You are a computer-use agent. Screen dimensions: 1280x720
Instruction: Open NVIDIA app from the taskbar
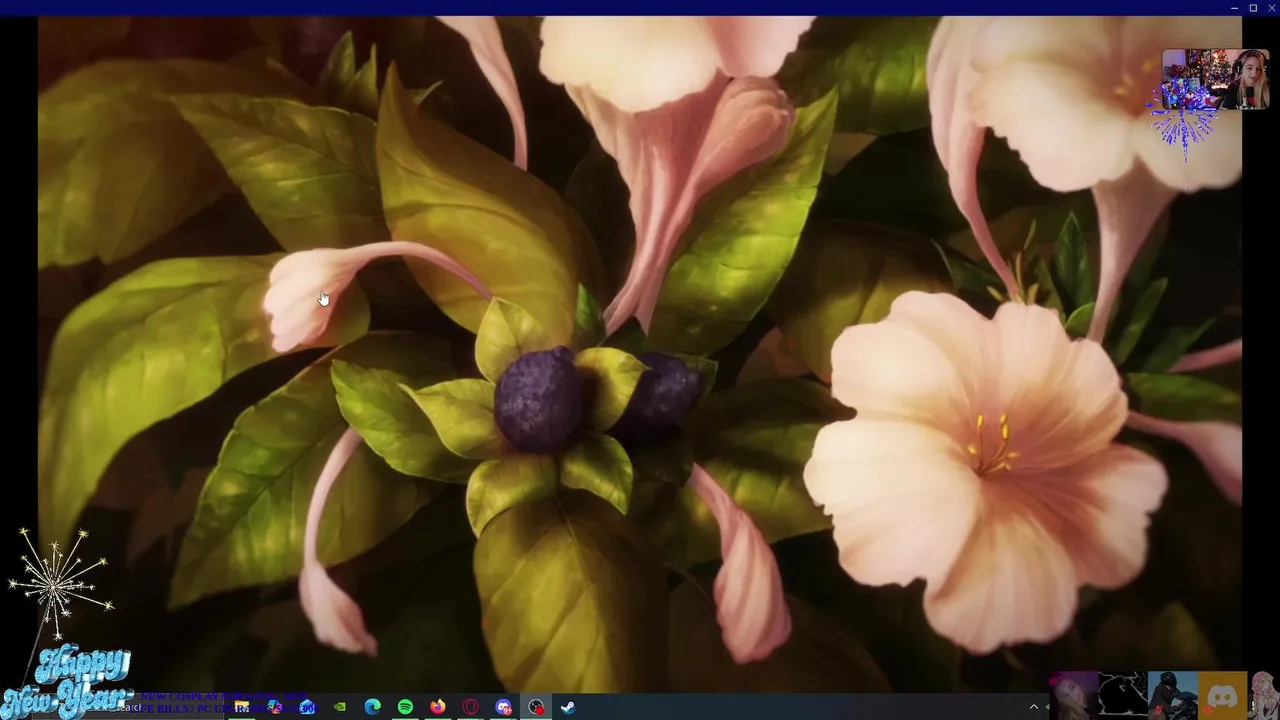[340, 707]
